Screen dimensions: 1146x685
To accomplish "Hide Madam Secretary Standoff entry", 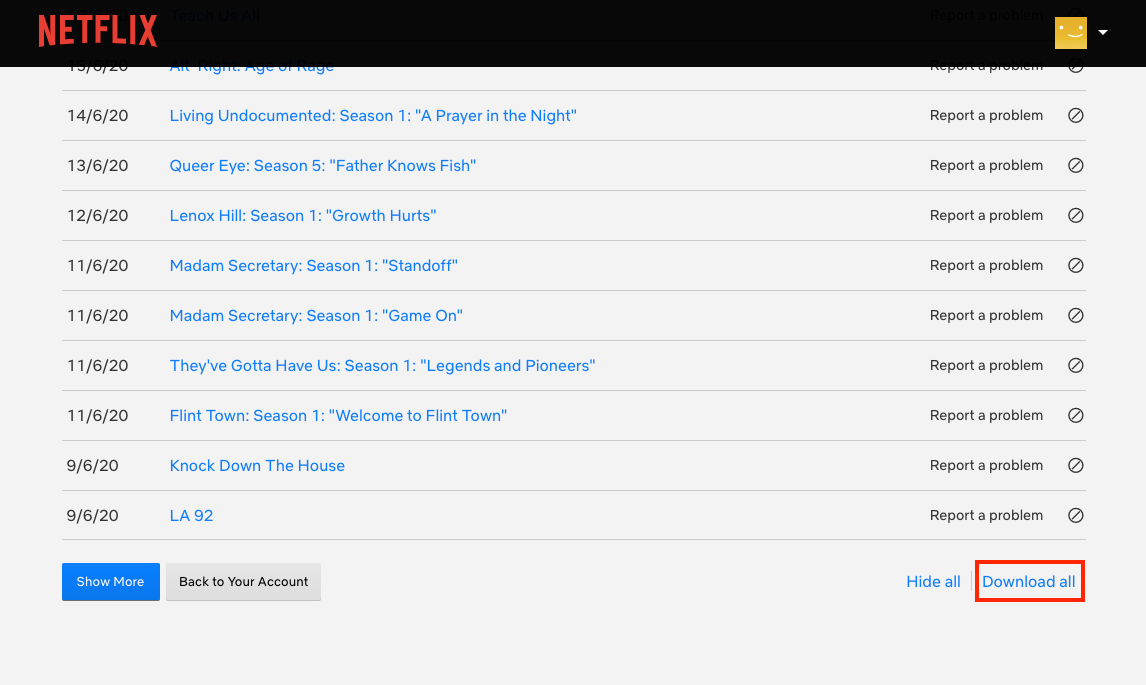I will 1075,265.
